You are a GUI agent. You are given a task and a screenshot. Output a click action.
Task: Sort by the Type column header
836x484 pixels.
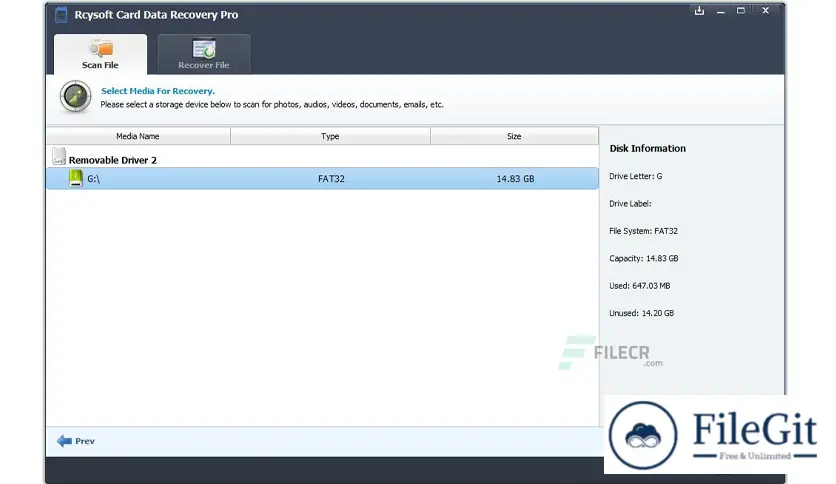tap(330, 136)
